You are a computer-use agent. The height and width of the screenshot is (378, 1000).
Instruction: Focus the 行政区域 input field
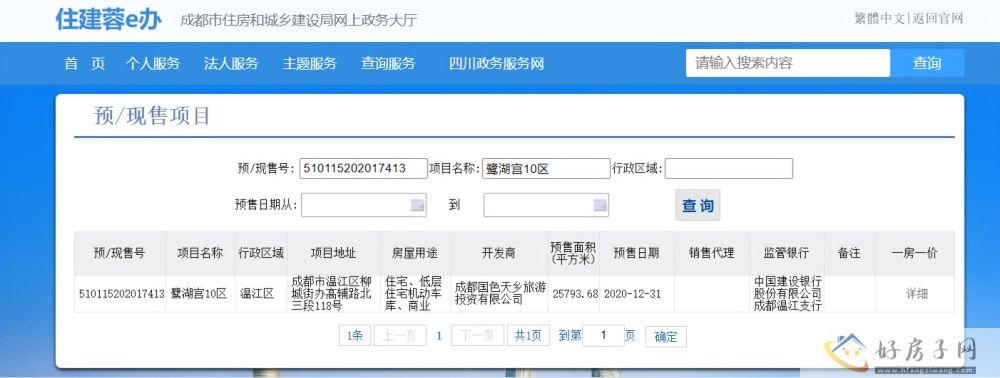coord(729,168)
